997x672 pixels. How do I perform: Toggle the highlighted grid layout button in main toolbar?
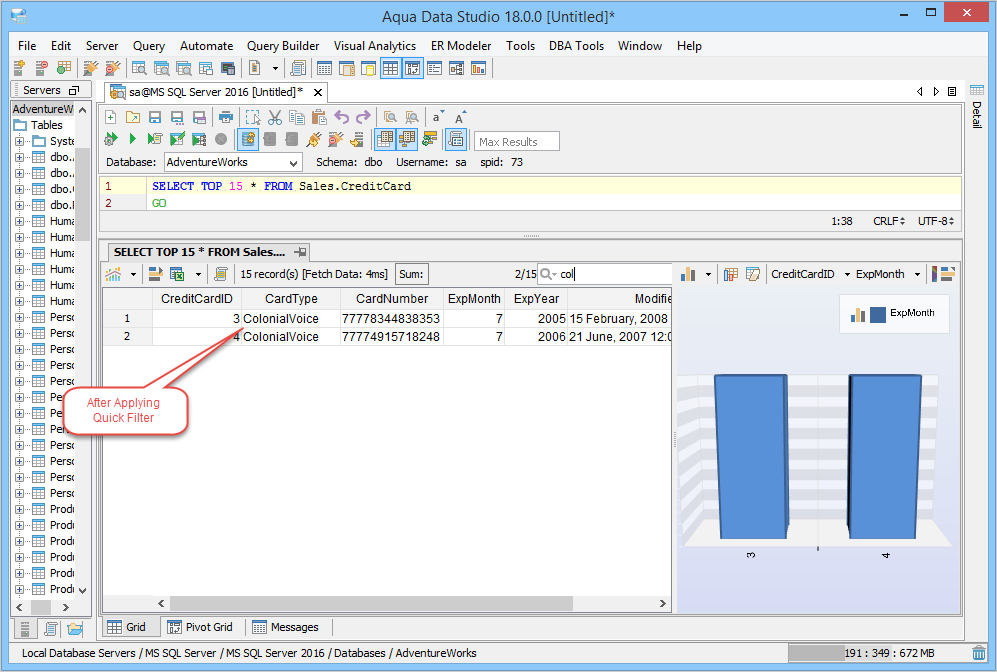click(x=390, y=68)
